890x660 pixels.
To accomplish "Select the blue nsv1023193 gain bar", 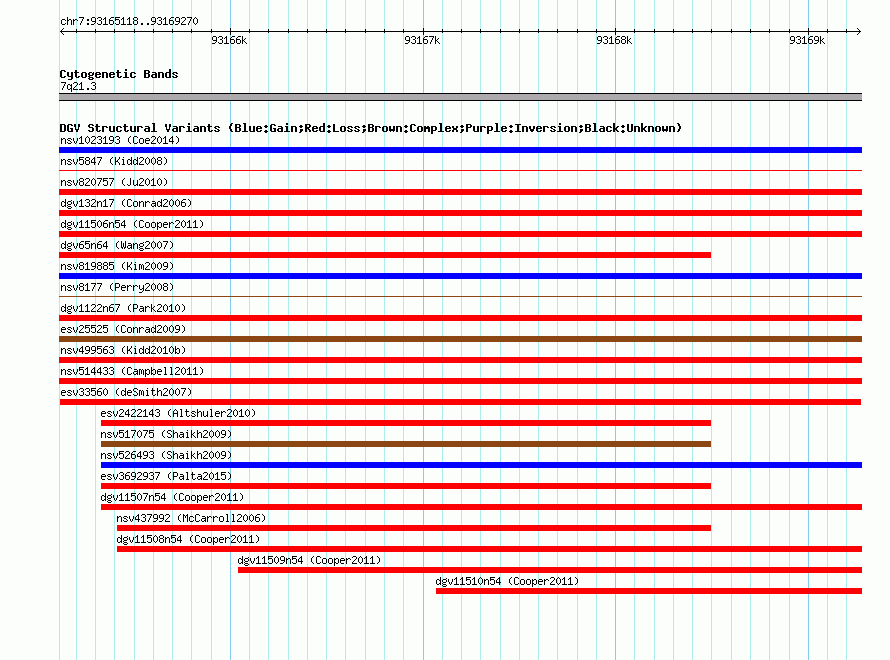I will coord(460,150).
